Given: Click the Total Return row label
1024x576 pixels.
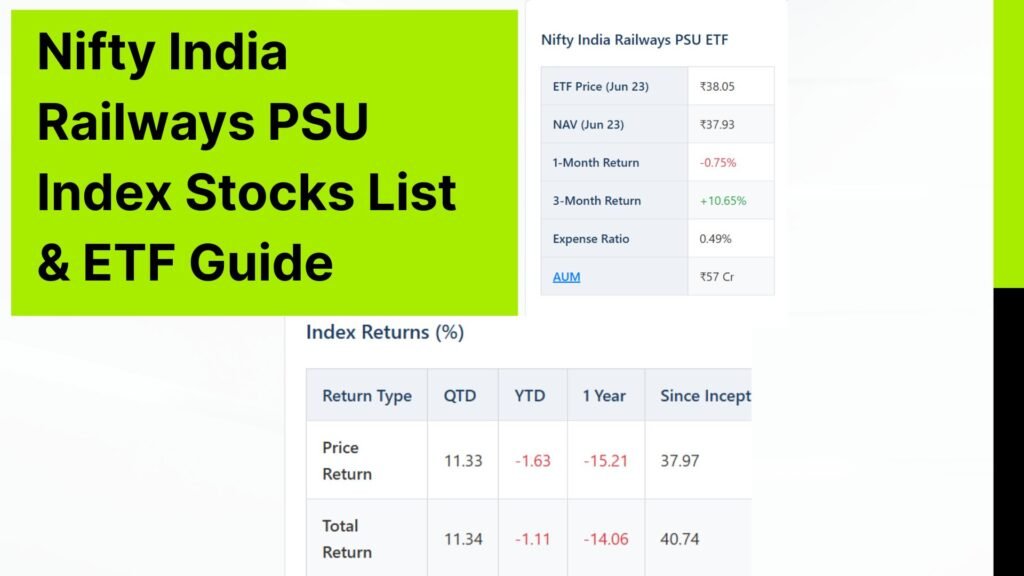Looking at the screenshot, I should point(347,539).
